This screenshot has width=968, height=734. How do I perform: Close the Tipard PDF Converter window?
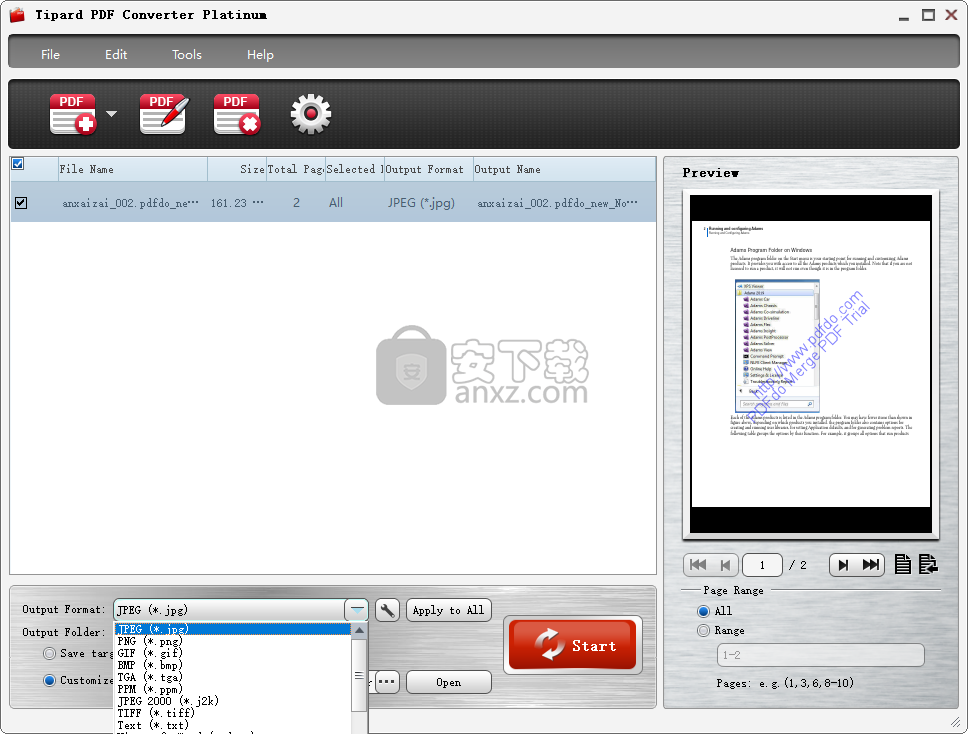pyautogui.click(x=951, y=15)
